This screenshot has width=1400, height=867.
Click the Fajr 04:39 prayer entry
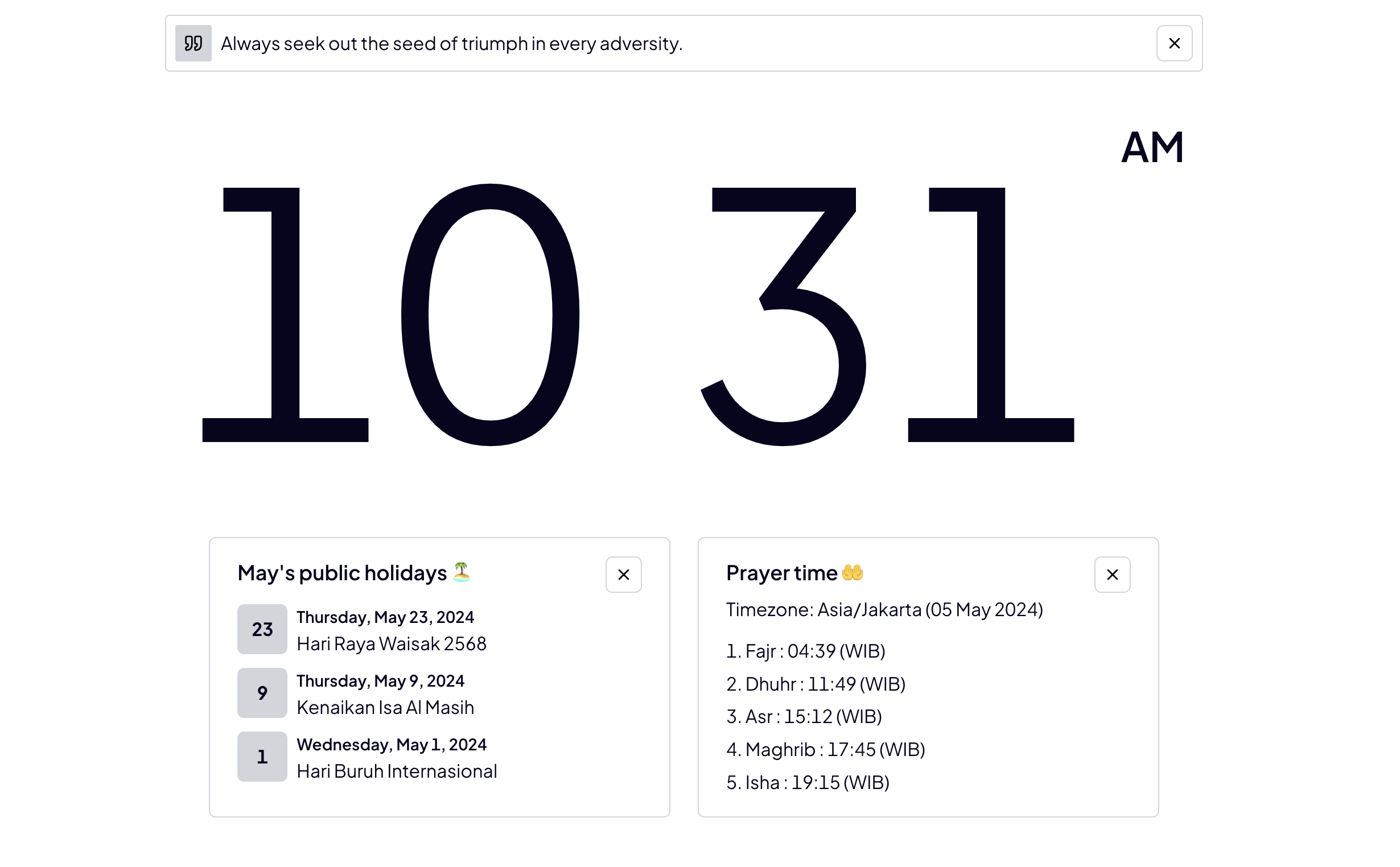click(x=805, y=651)
